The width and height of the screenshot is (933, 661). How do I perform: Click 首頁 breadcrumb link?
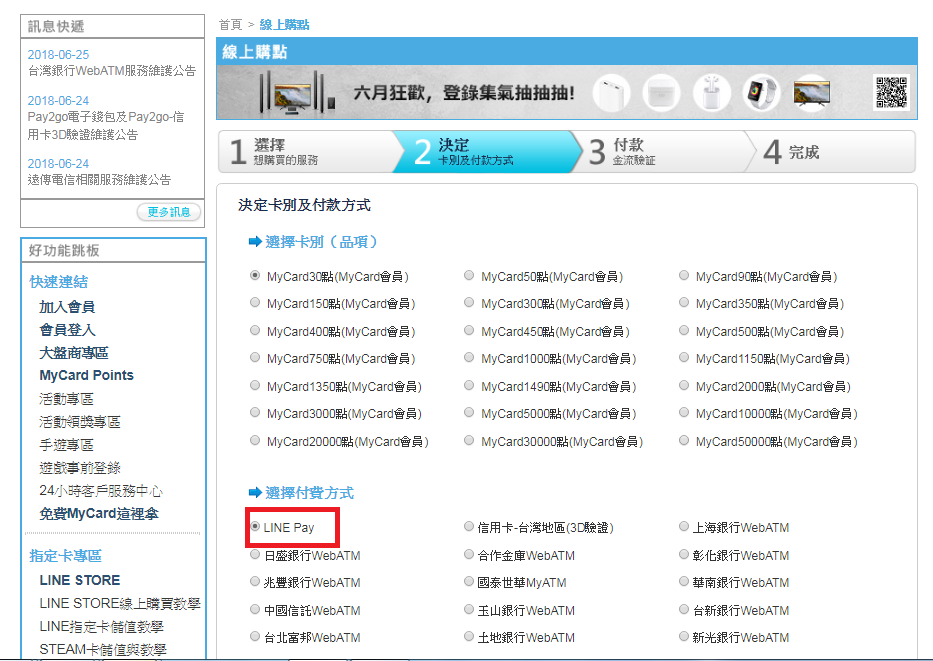[x=230, y=24]
